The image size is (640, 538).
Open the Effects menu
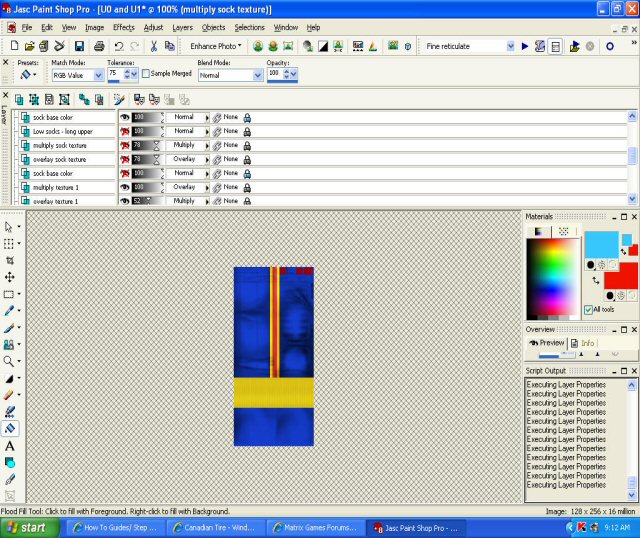point(123,27)
